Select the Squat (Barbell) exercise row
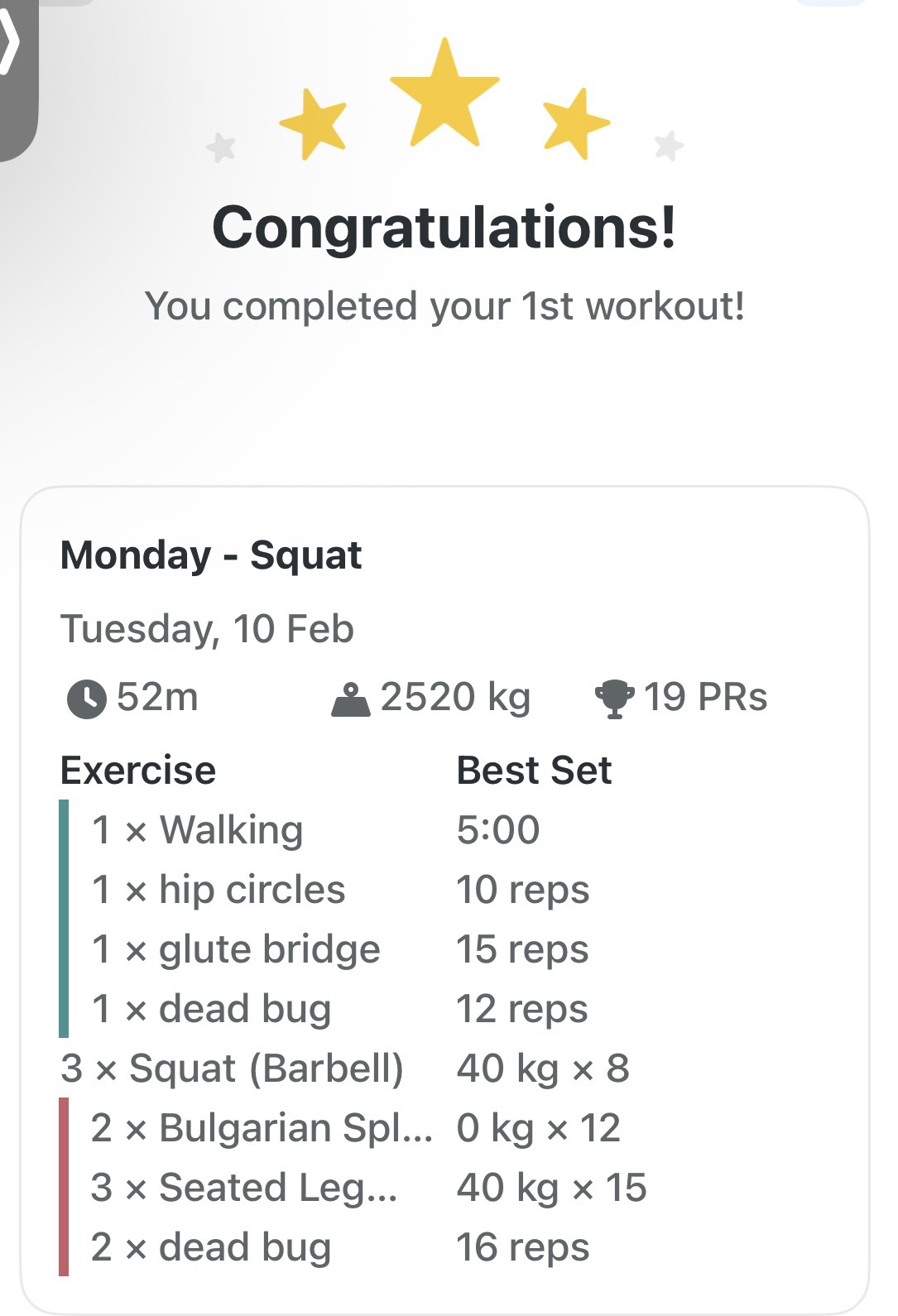The image size is (898, 1316). (x=232, y=1069)
